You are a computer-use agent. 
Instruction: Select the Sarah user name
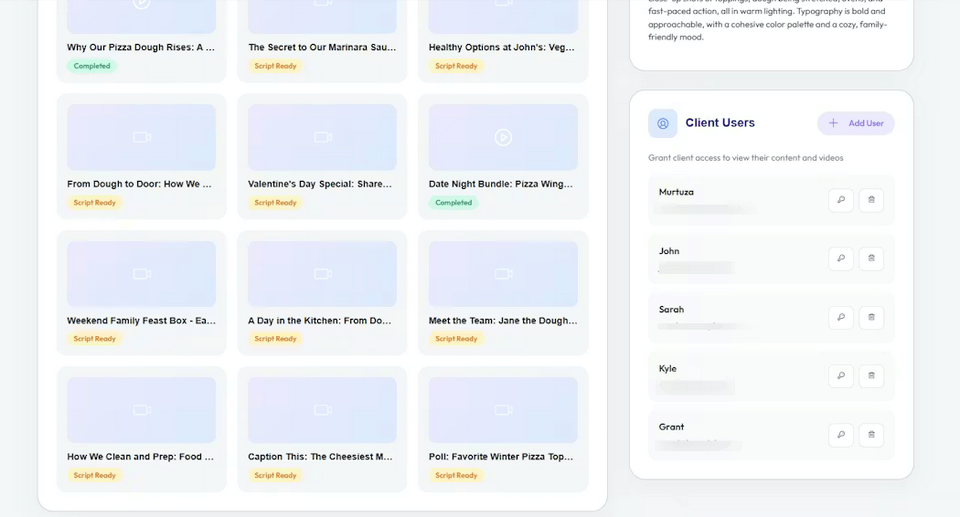click(671, 309)
